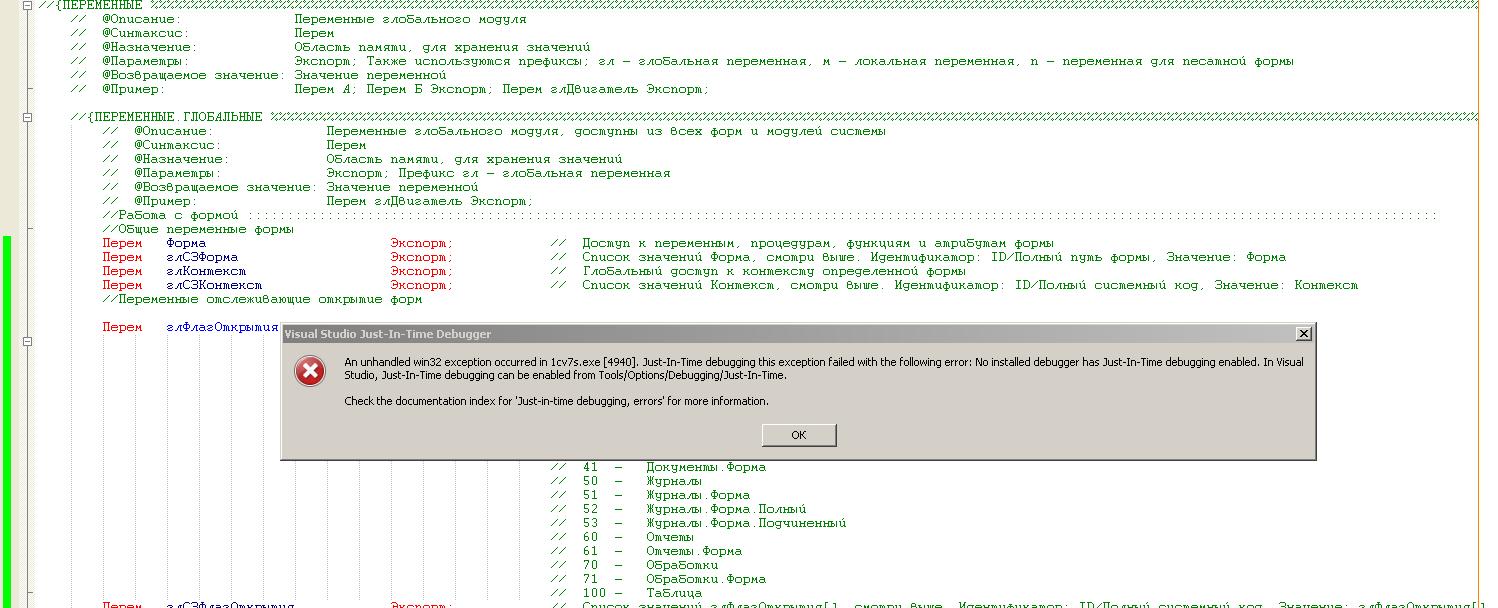Collapse the top ПЕРЕМЕННЫЕ region fold marker
The image size is (1498, 608).
tap(27, 5)
